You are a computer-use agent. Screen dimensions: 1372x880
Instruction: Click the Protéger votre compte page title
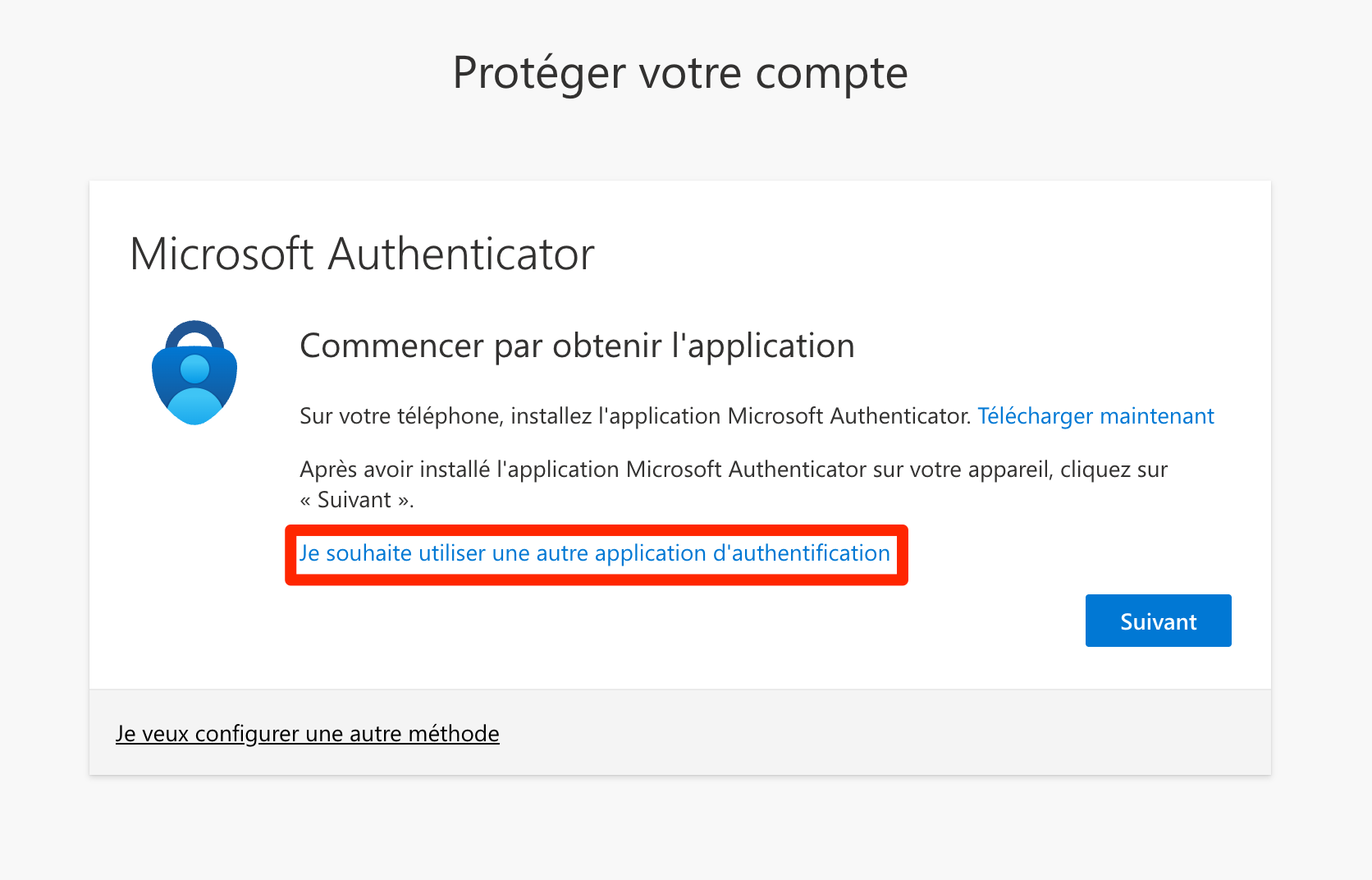click(680, 73)
